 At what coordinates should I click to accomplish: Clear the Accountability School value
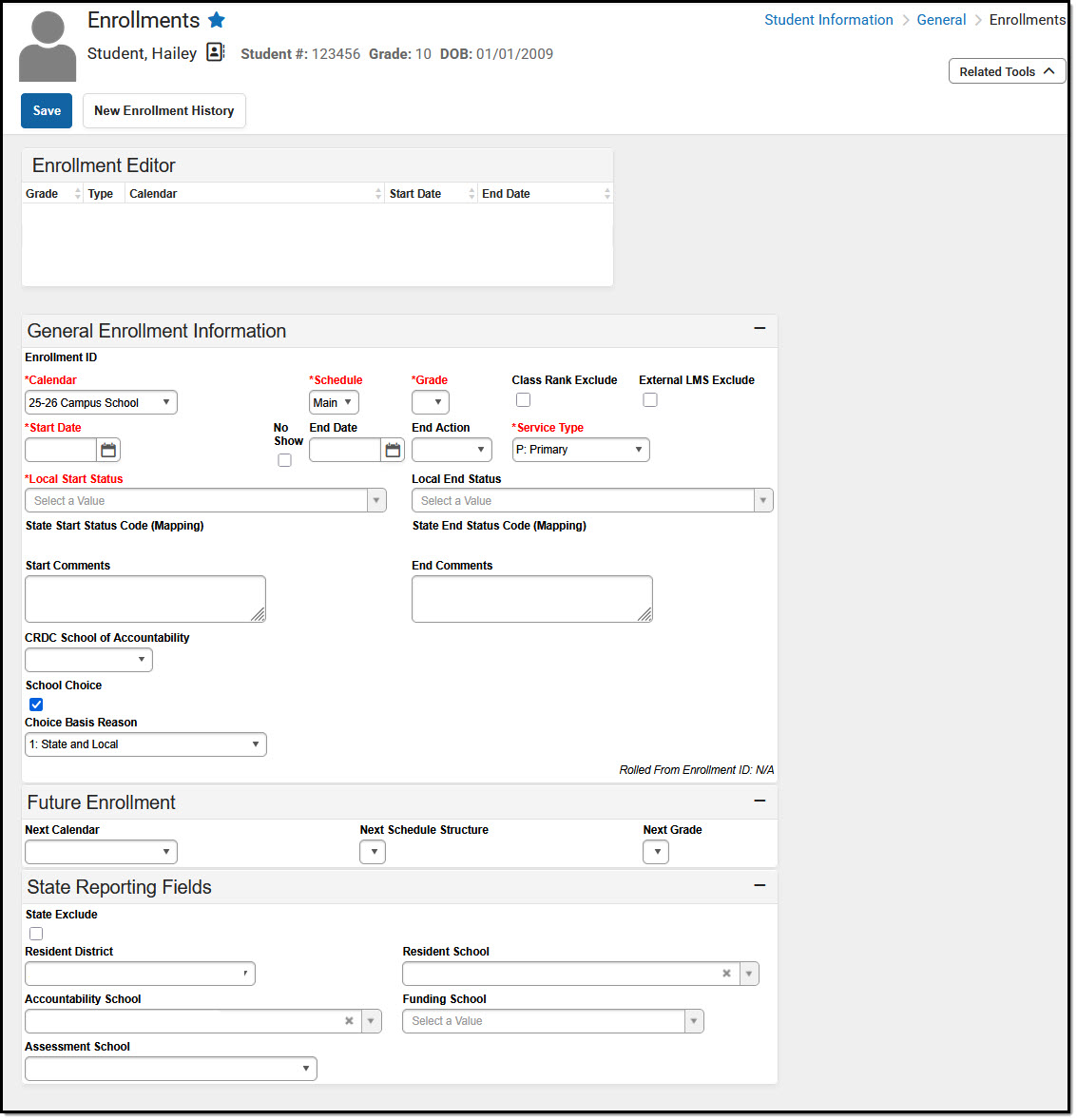(349, 1021)
